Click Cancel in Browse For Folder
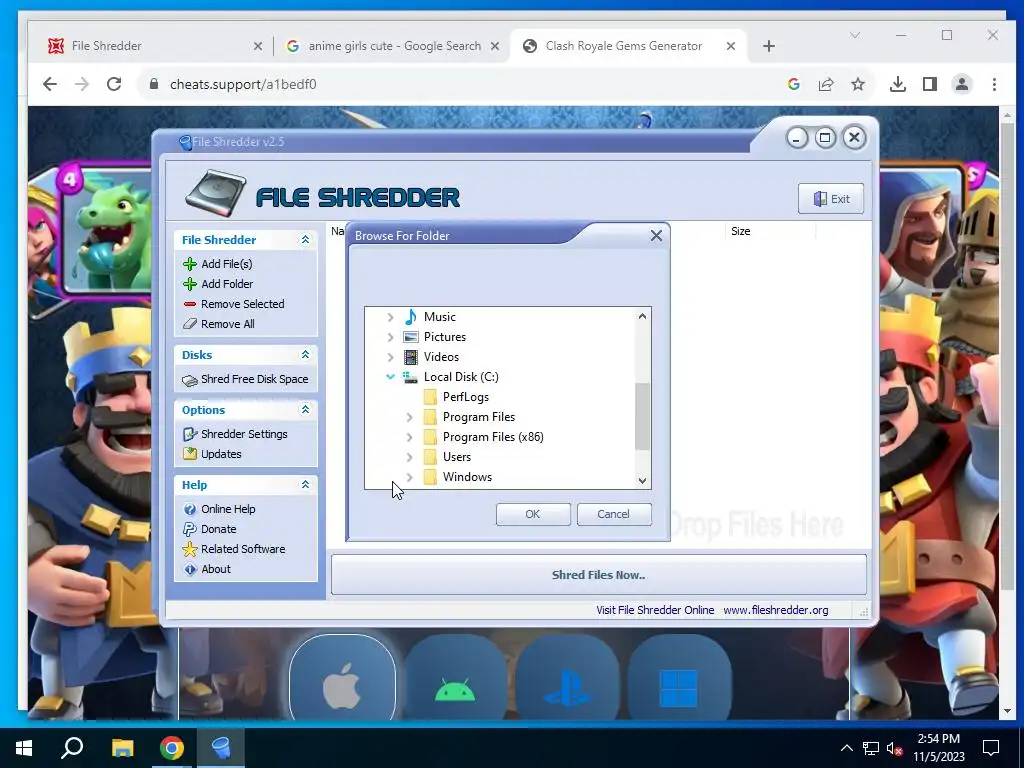 click(614, 515)
